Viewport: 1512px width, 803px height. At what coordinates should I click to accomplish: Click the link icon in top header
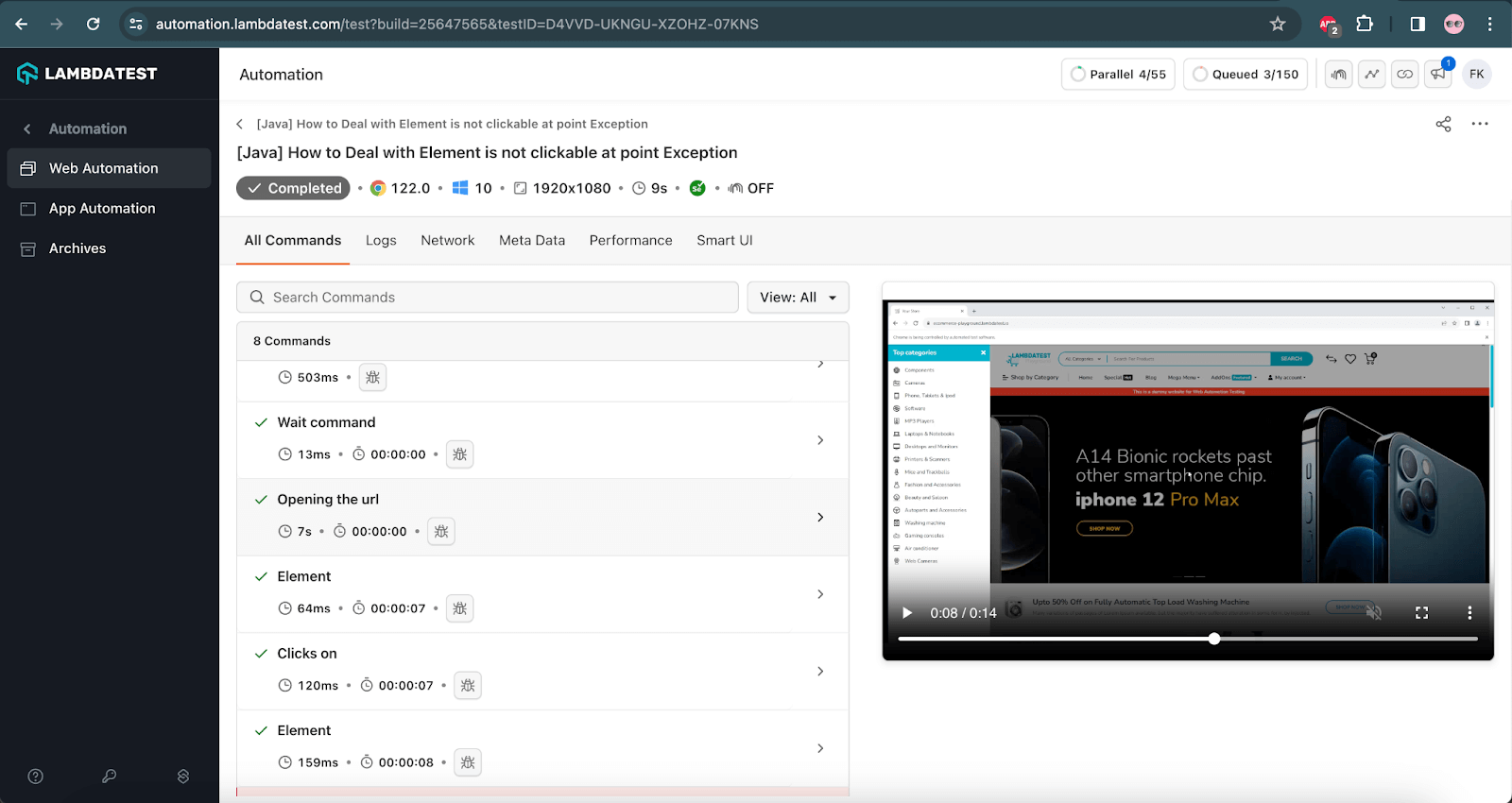[x=1405, y=75]
